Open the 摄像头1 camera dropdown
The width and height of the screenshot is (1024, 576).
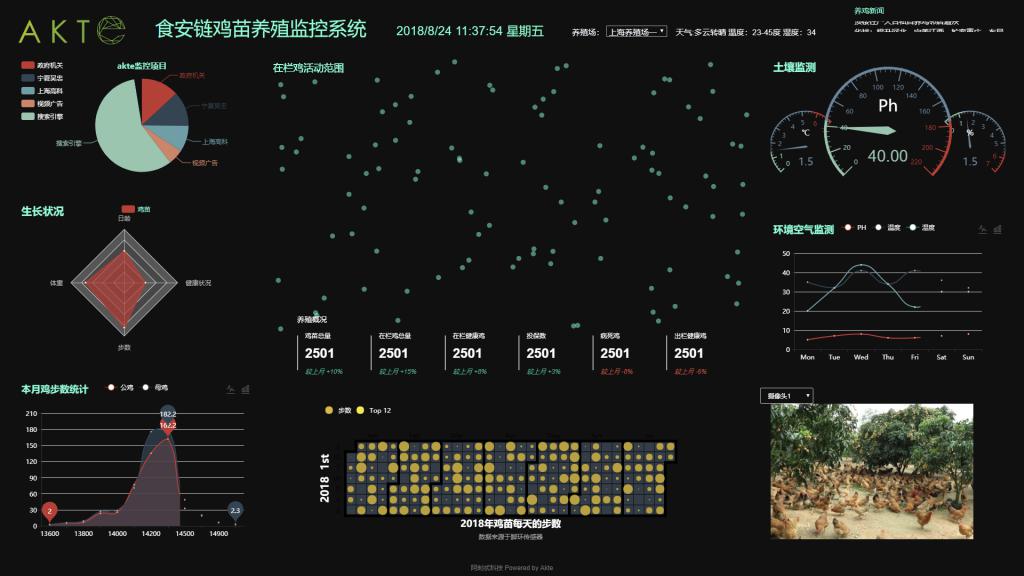(x=786, y=396)
